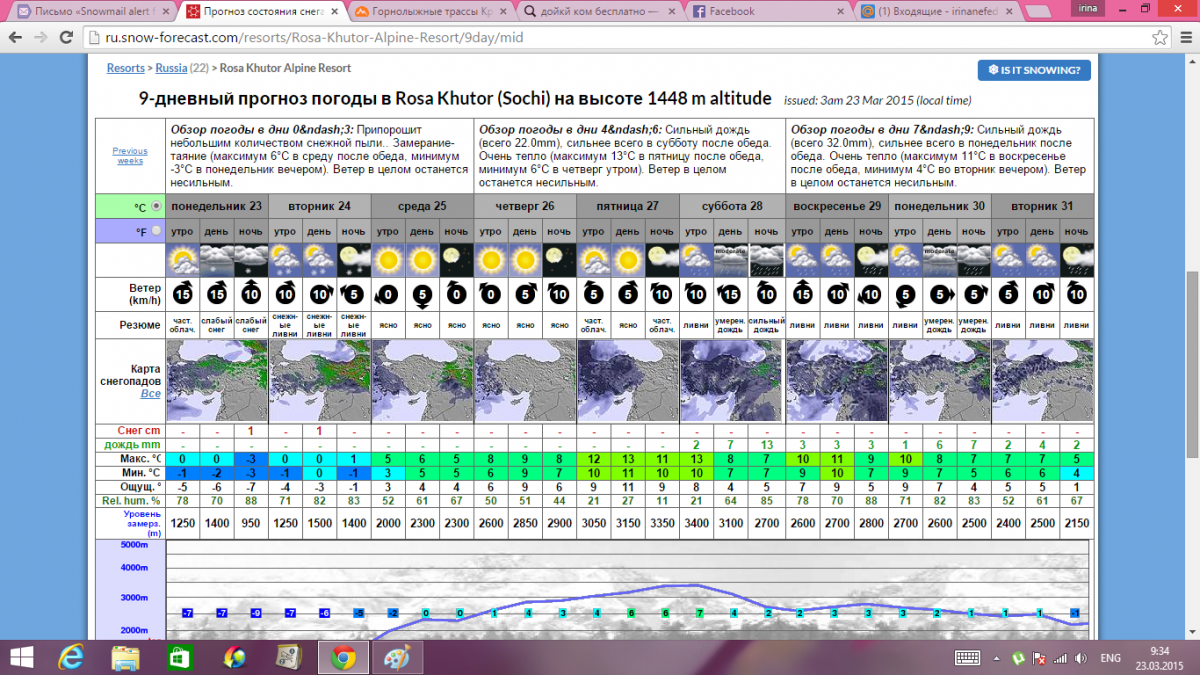Switch input language via ENG indicator
The image size is (1200, 675).
(x=1110, y=658)
